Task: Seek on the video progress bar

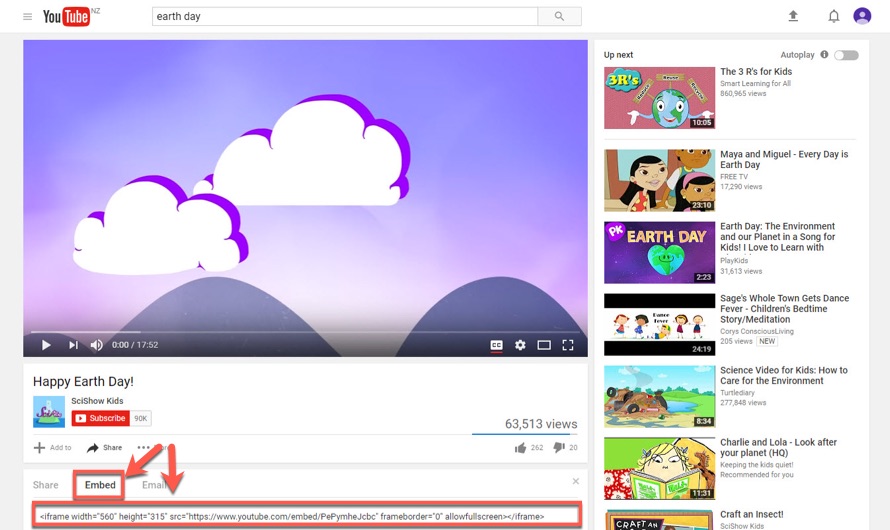Action: [305, 331]
